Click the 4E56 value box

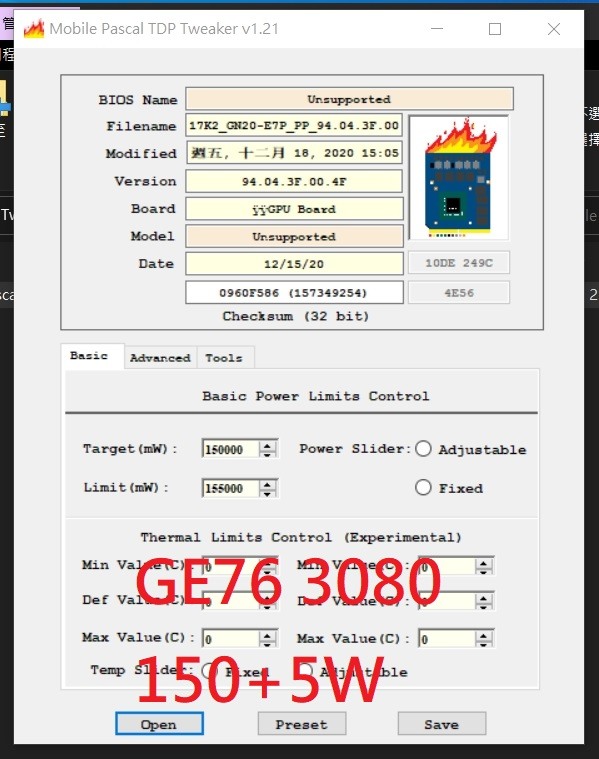click(x=459, y=293)
